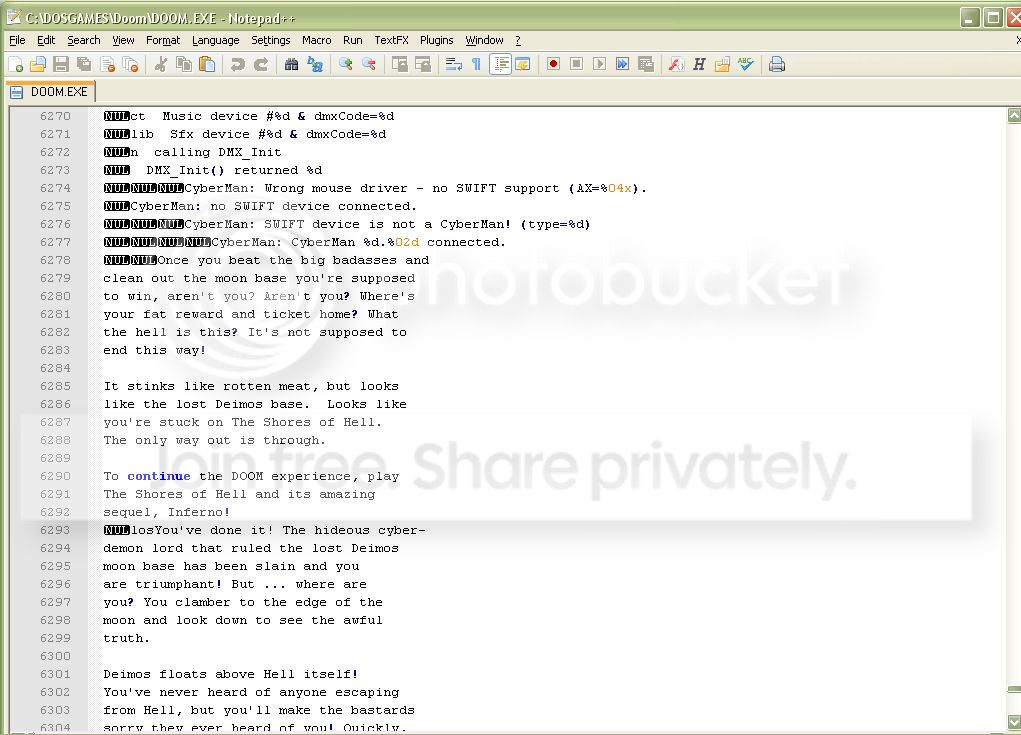Click the New file icon
This screenshot has height=735, width=1021.
tap(15, 64)
